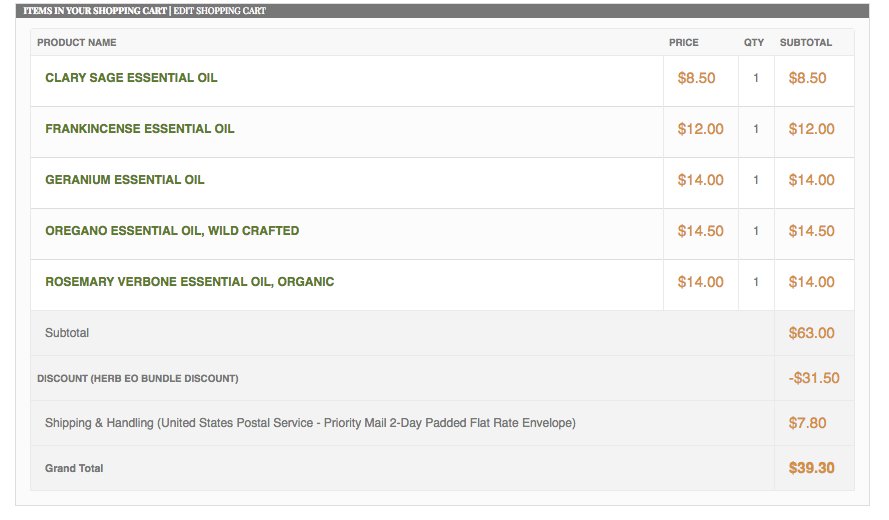This screenshot has height=520, width=889.
Task: Select the Price column header
Action: 683,43
